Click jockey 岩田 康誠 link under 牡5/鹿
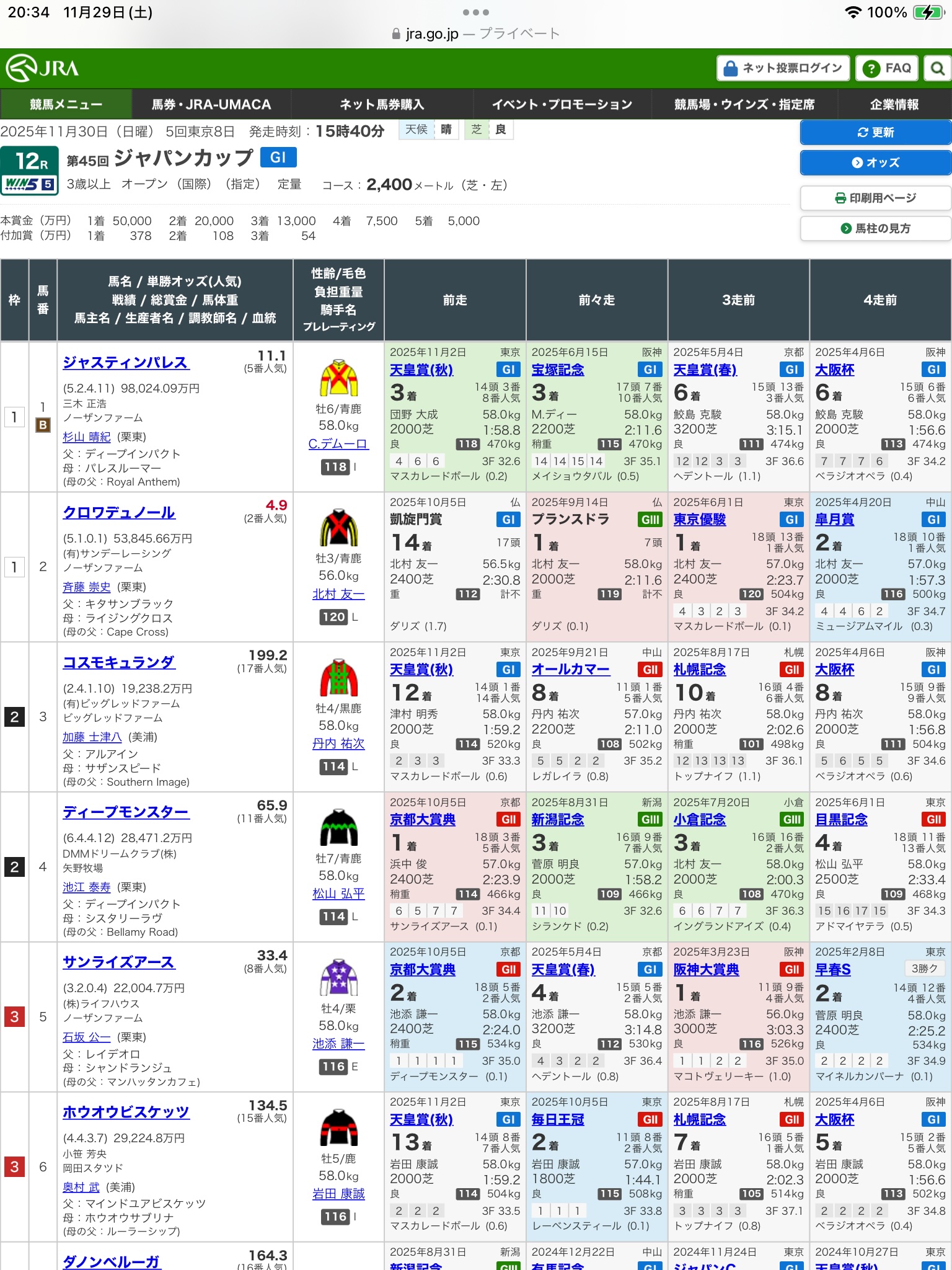The image size is (952, 1270). click(x=338, y=1194)
